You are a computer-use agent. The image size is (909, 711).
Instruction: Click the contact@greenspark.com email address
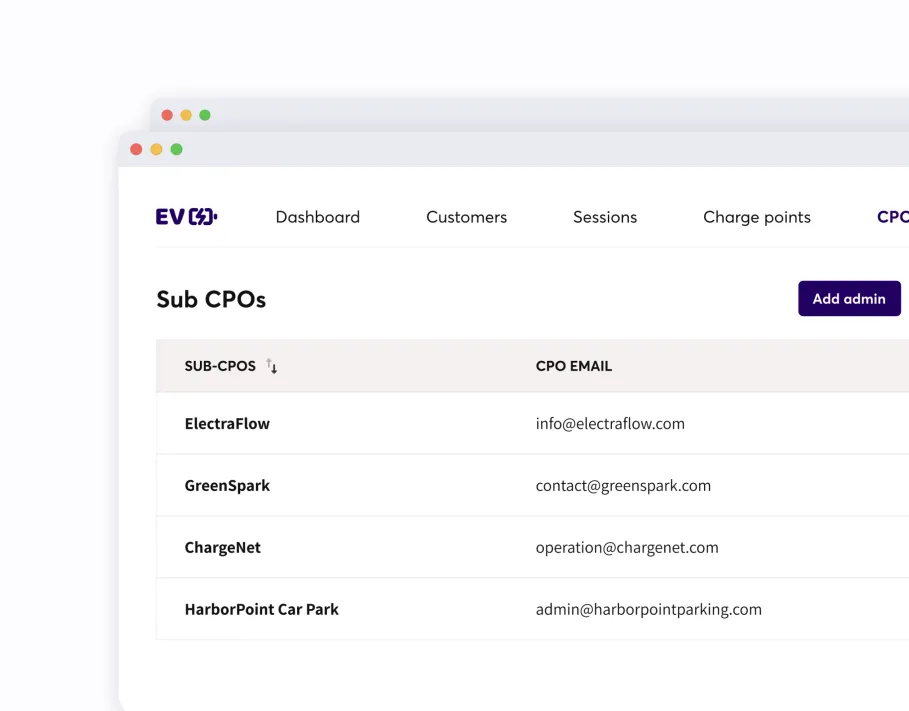coord(623,486)
